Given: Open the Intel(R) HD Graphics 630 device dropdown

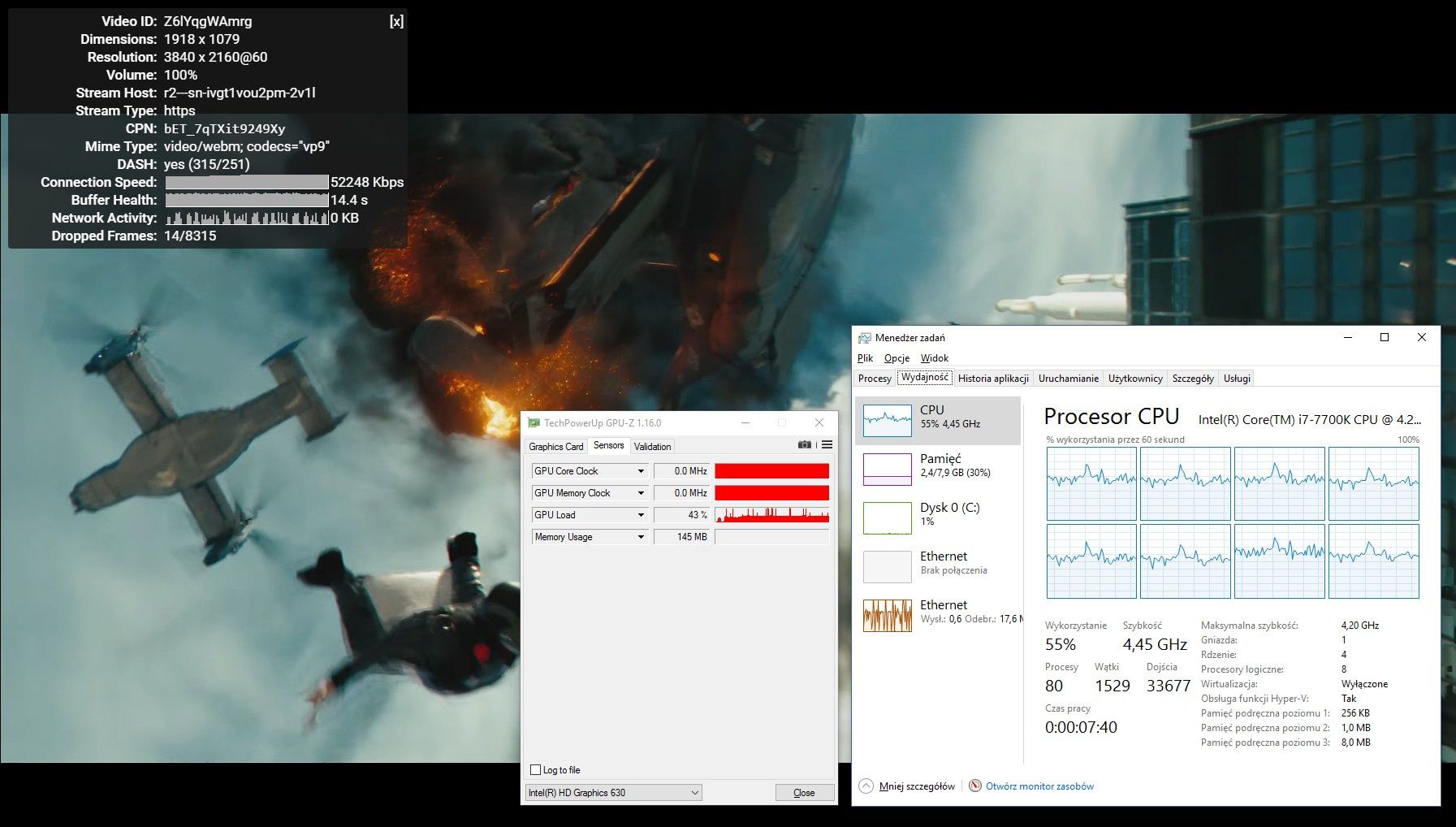Looking at the screenshot, I should (x=613, y=793).
